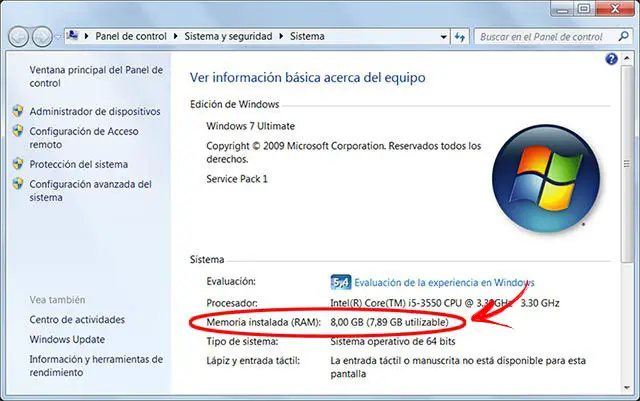The height and width of the screenshot is (401, 640).
Task: Open address bar history dropdown arrow
Action: (443, 37)
